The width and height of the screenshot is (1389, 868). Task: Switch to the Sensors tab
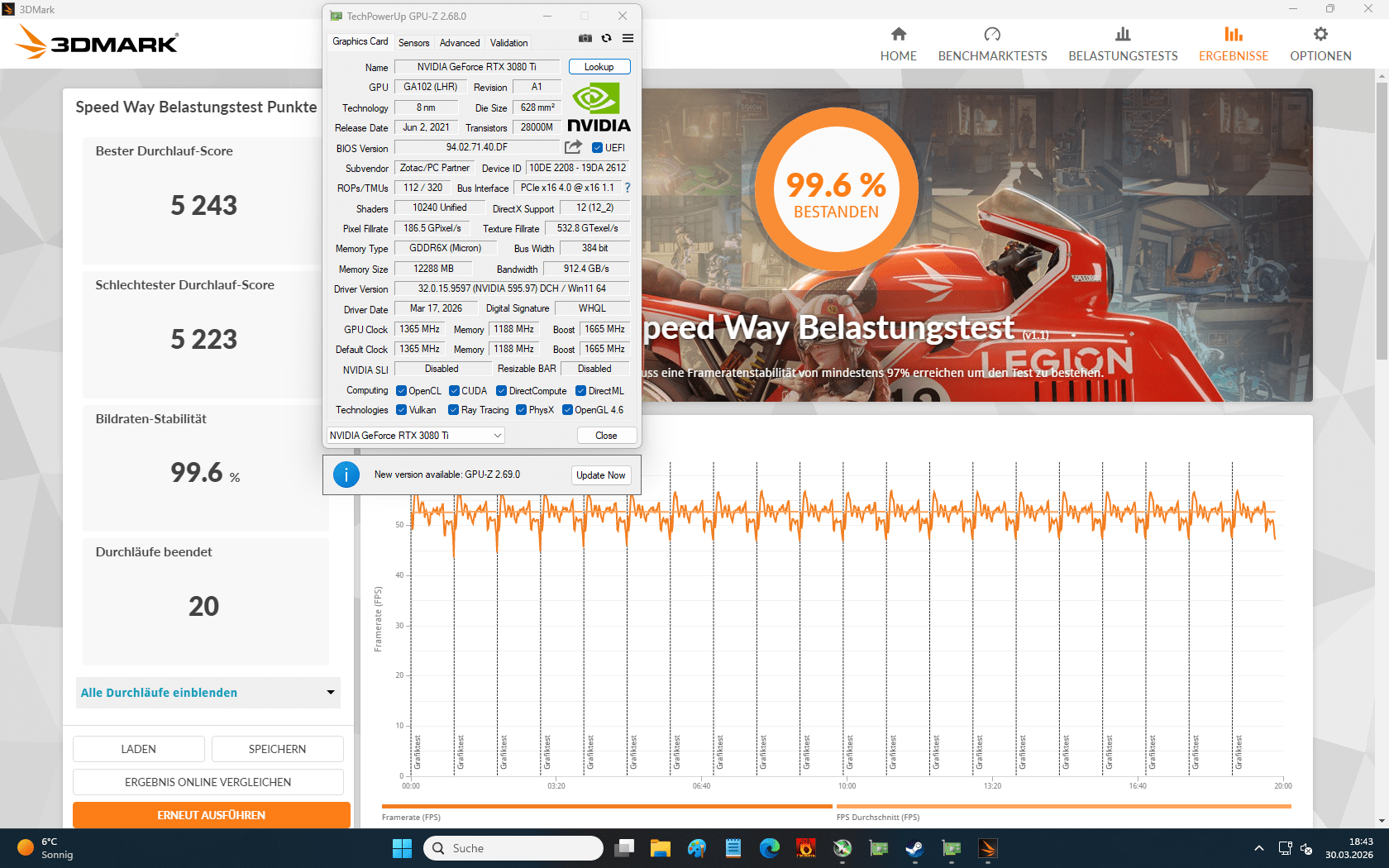[x=413, y=43]
